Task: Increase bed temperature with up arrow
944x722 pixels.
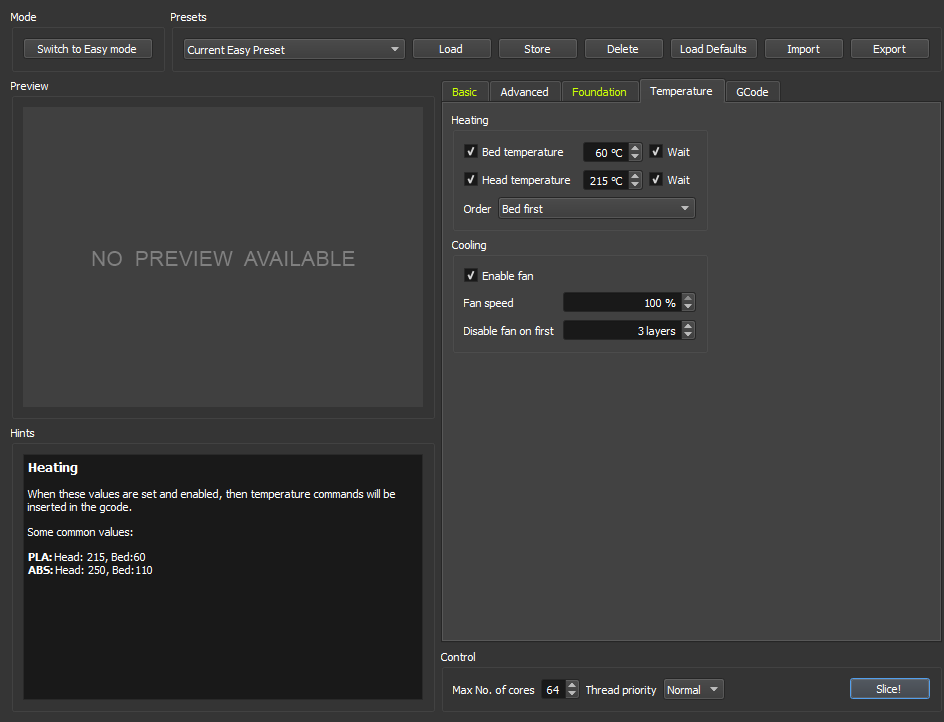Action: tap(635, 148)
